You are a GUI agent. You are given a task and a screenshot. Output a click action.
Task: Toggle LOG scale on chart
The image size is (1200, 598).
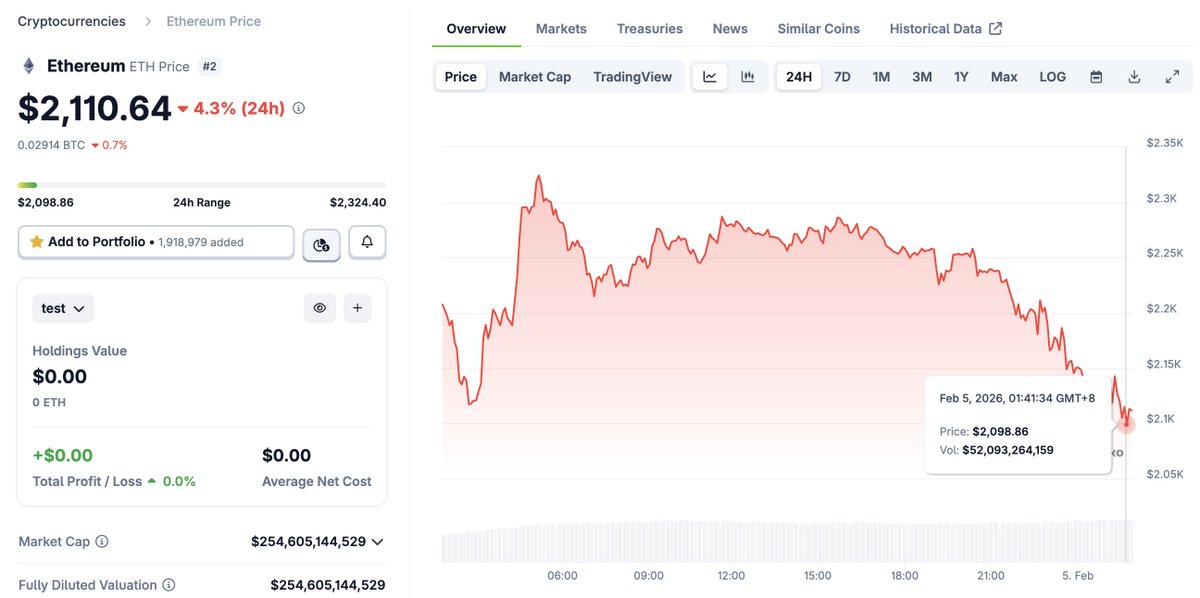(1052, 77)
